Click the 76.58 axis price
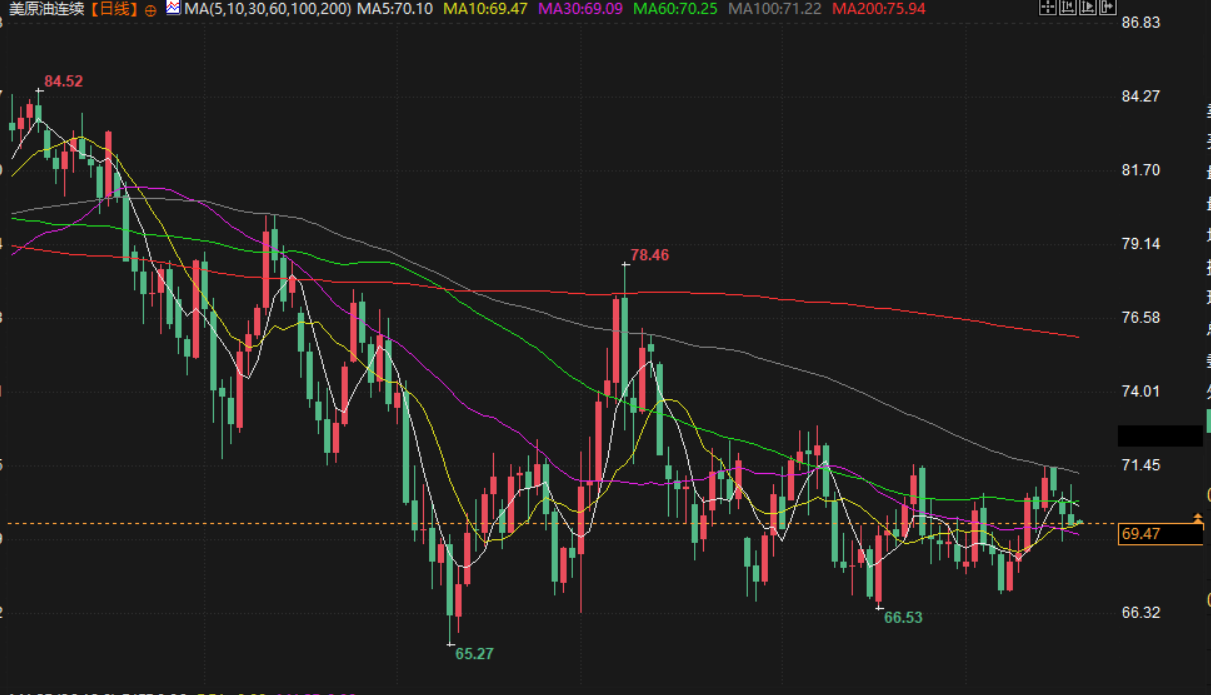Viewport: 1211px width, 695px height. click(1141, 317)
